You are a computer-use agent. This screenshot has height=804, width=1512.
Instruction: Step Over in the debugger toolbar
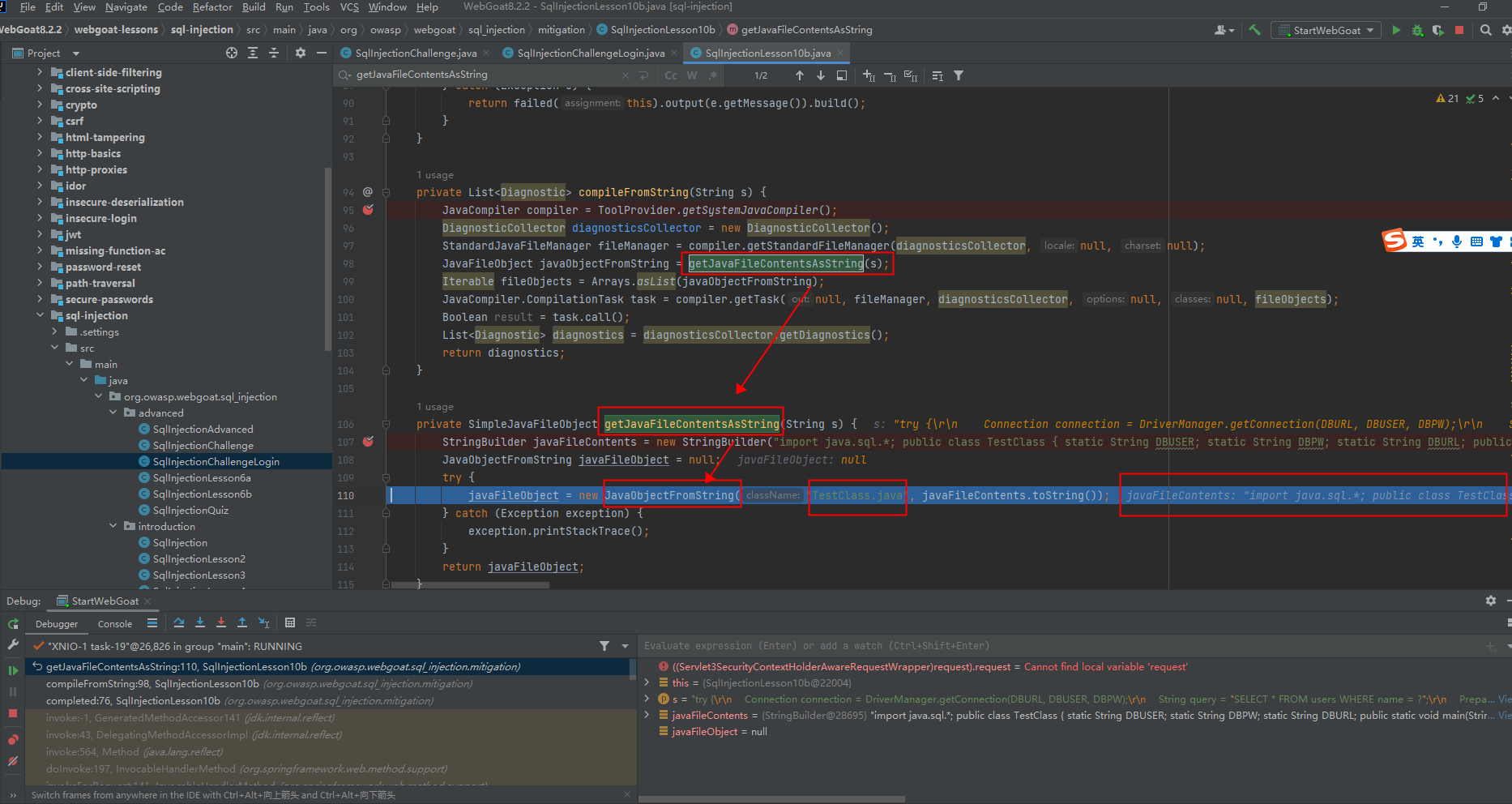[x=179, y=622]
